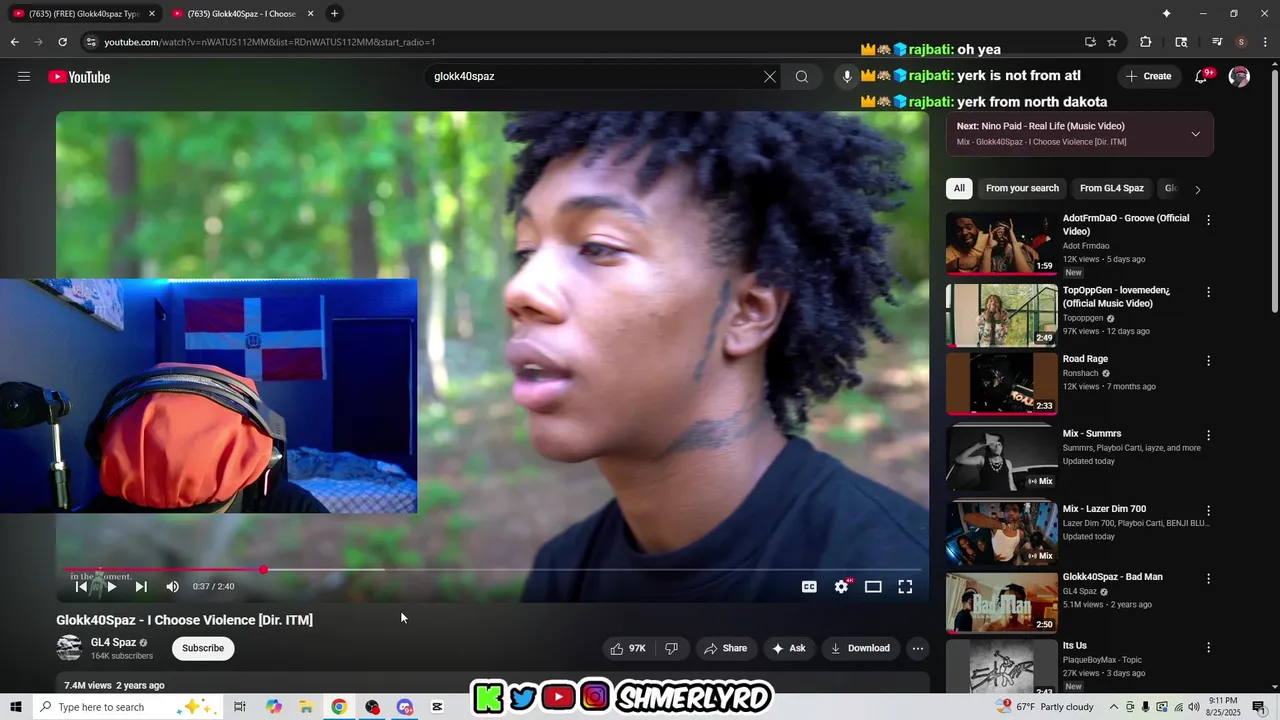Open TopOppGen lovemeden video title
The image size is (1280, 720).
pos(1116,297)
